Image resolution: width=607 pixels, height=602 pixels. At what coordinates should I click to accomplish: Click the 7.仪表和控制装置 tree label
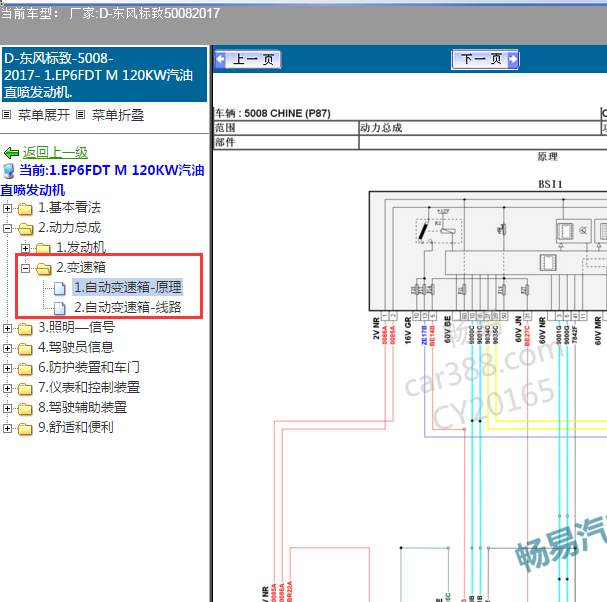pyautogui.click(x=89, y=388)
